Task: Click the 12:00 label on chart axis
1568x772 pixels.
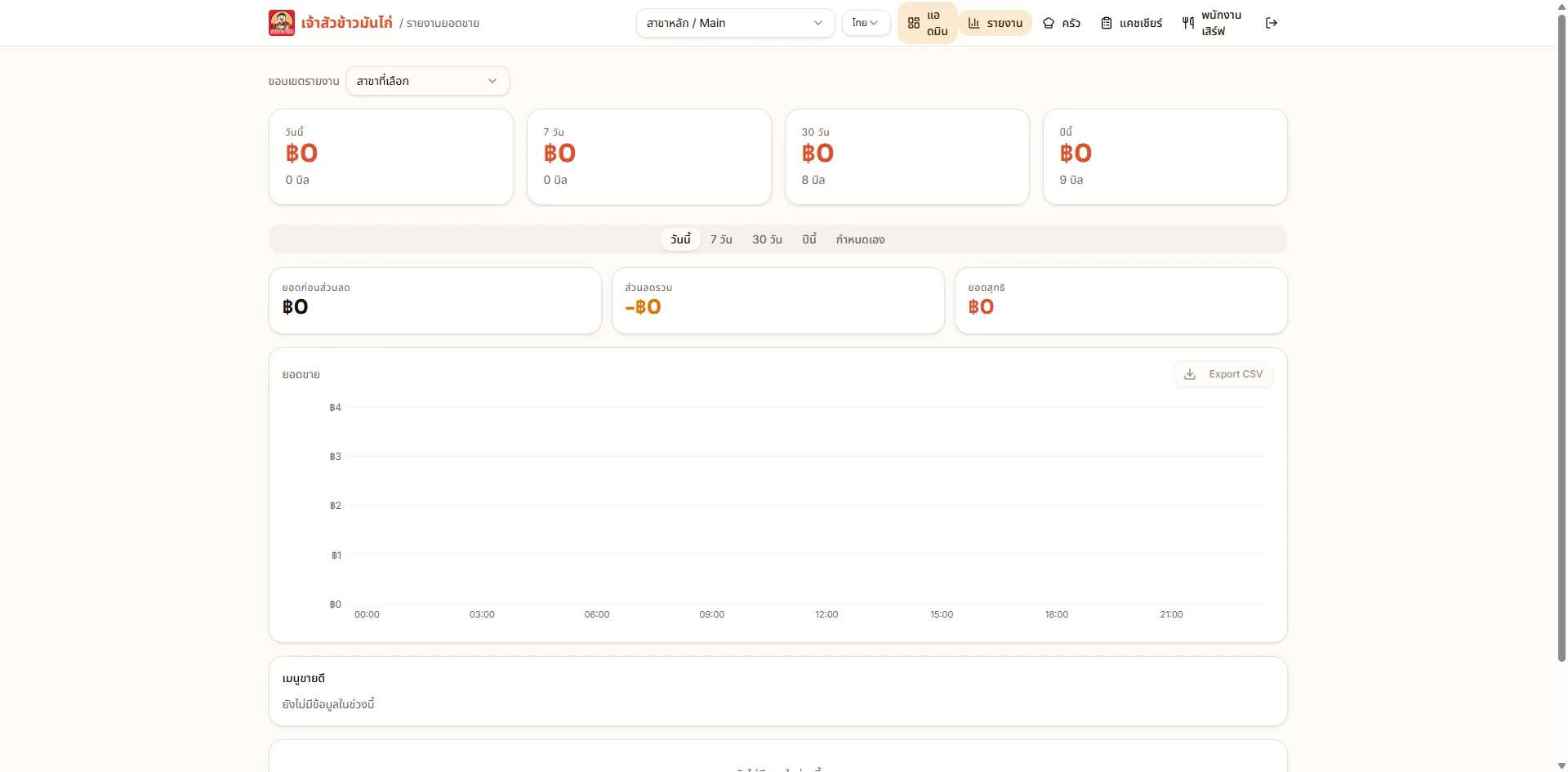Action: [826, 614]
